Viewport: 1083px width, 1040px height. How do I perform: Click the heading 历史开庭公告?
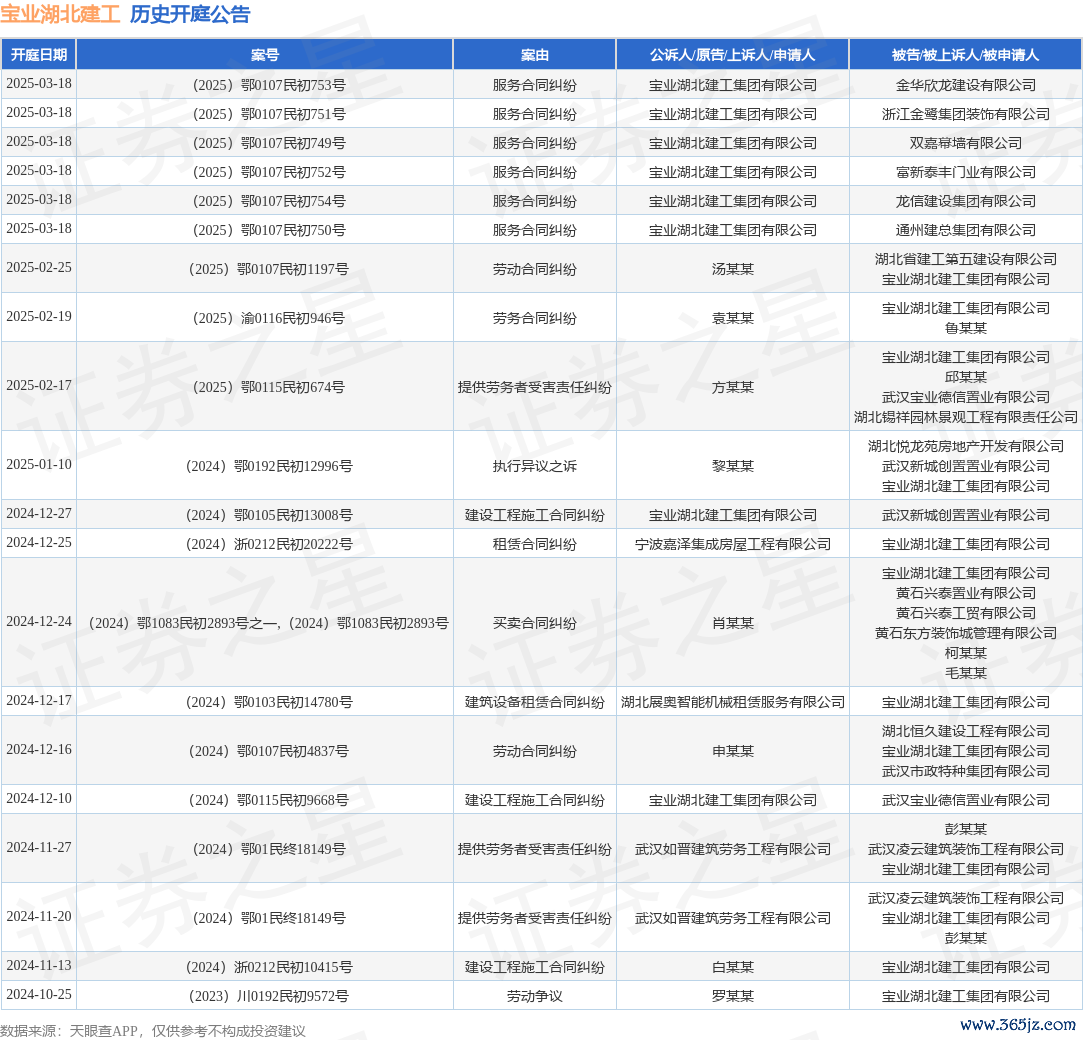pyautogui.click(x=190, y=14)
